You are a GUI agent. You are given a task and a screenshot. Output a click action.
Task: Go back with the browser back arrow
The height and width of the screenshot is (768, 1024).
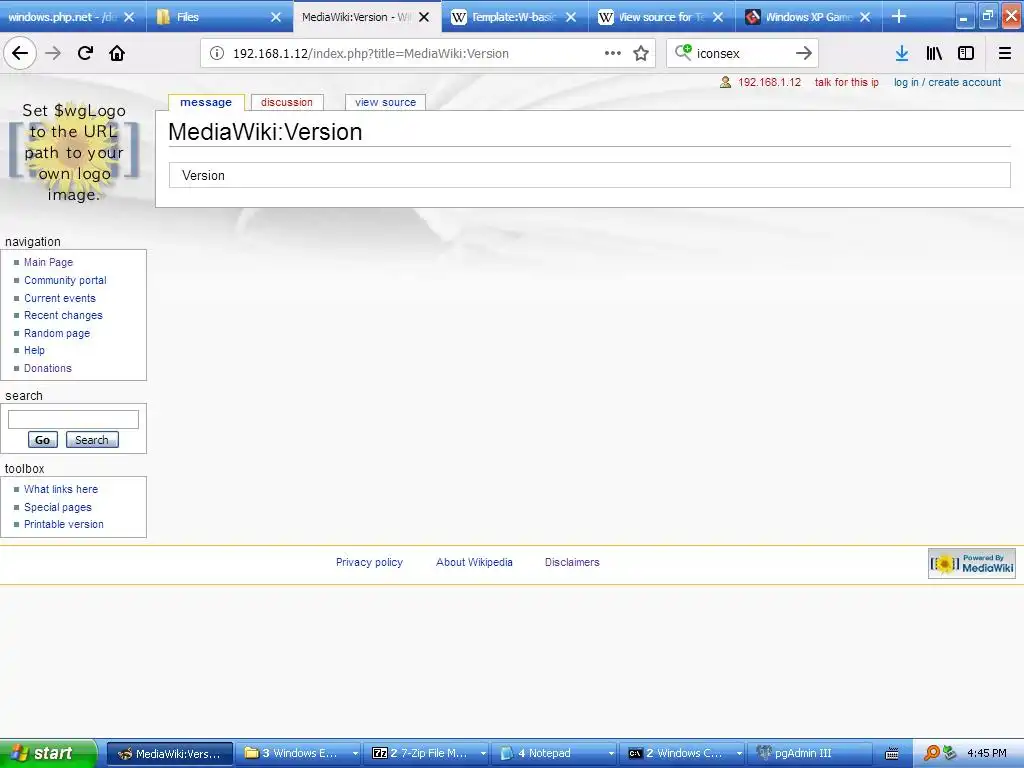20,53
